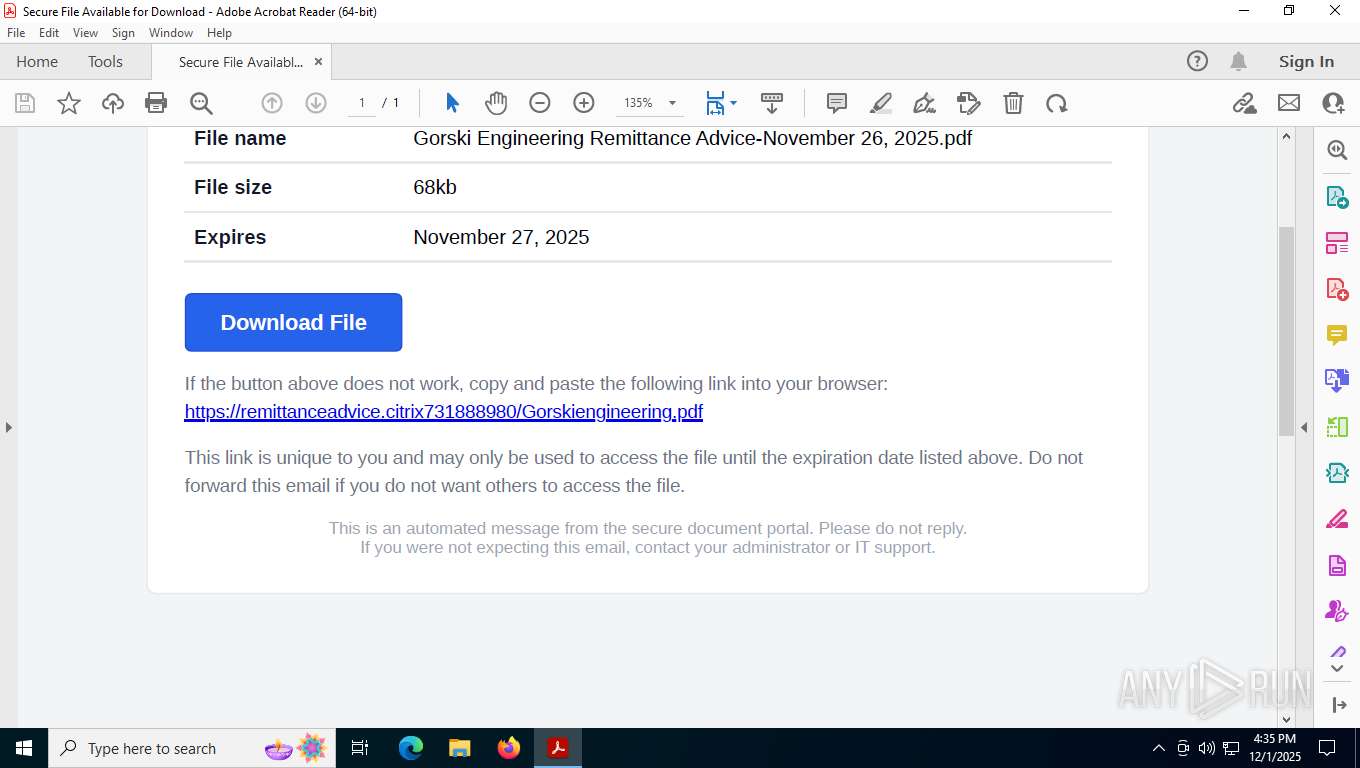Zoom in with the plus icon
1360x768 pixels.
(584, 103)
